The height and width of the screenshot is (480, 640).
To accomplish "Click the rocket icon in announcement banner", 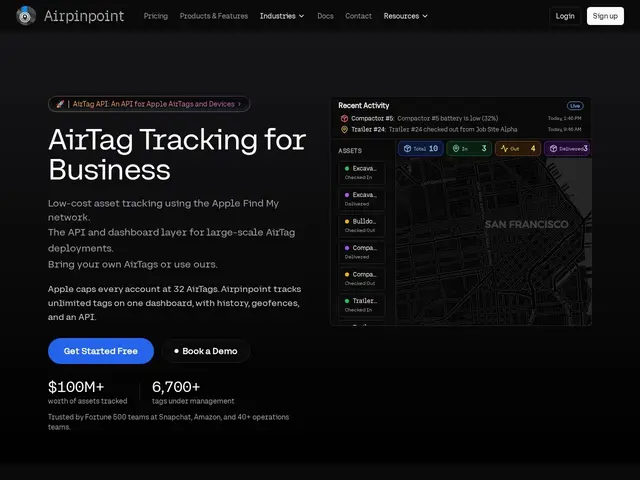I will [60, 104].
